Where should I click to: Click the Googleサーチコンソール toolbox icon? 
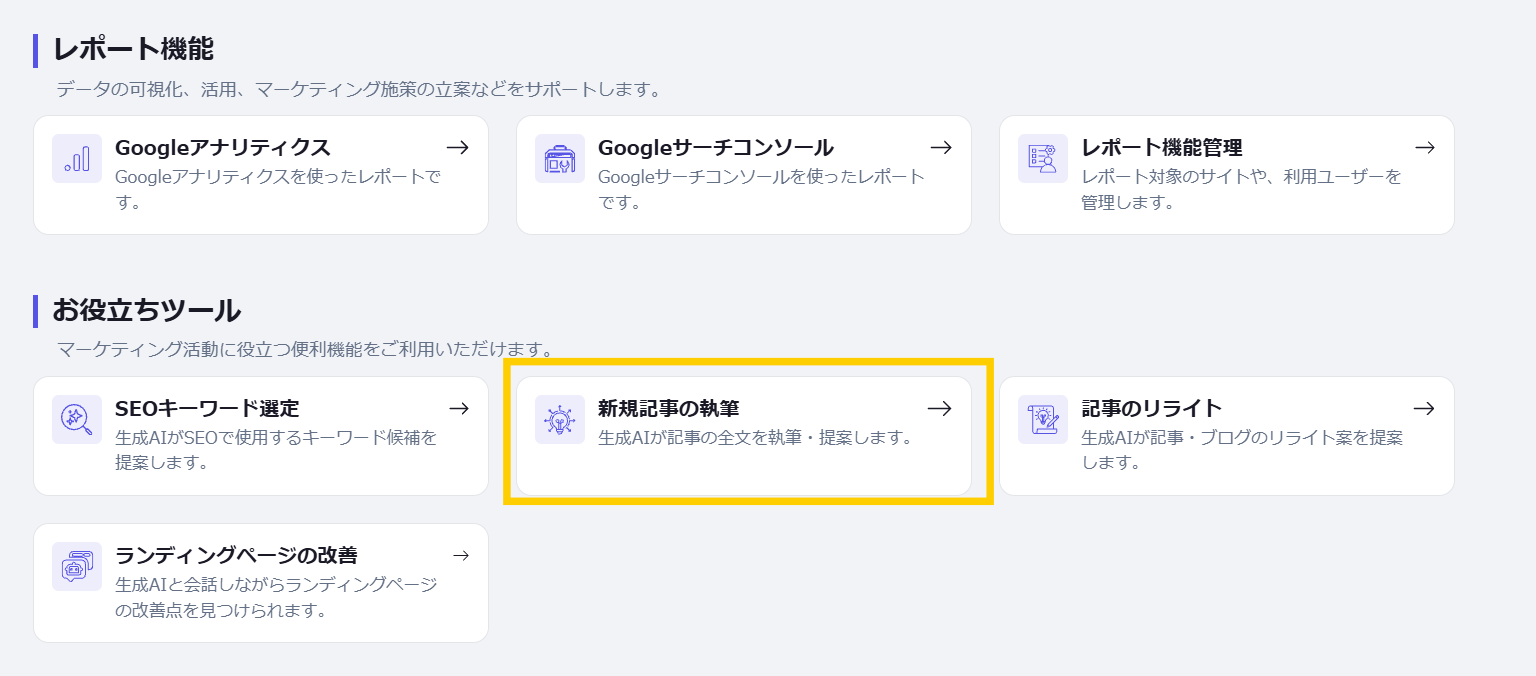click(x=560, y=158)
